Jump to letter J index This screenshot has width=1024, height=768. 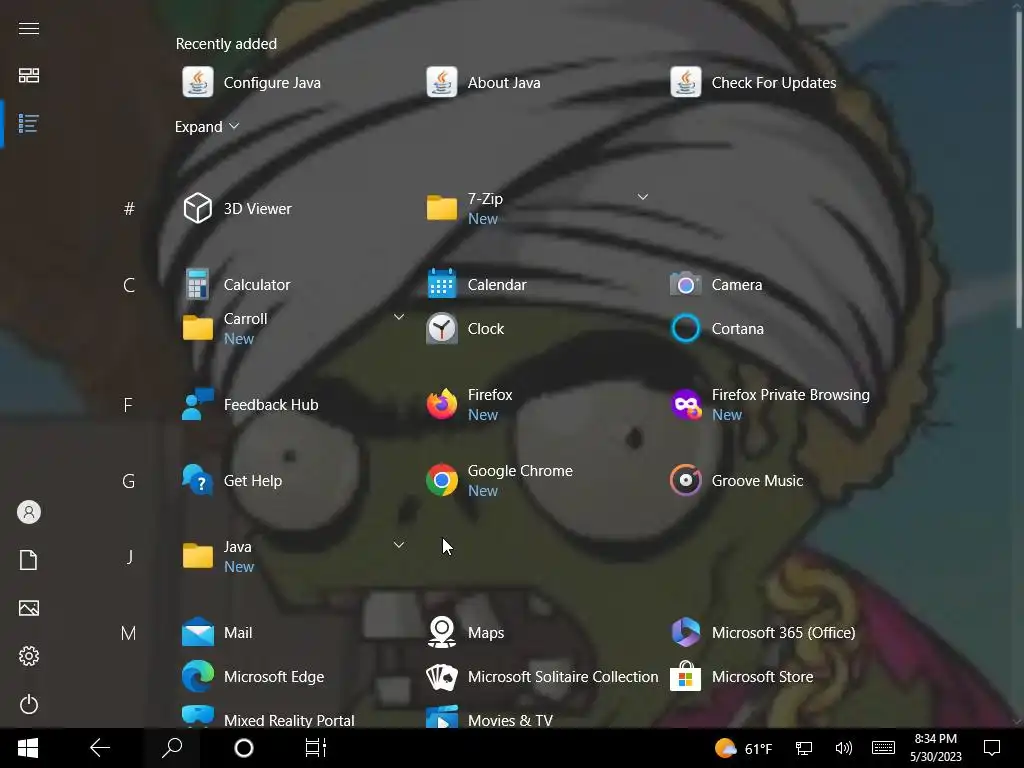point(129,557)
